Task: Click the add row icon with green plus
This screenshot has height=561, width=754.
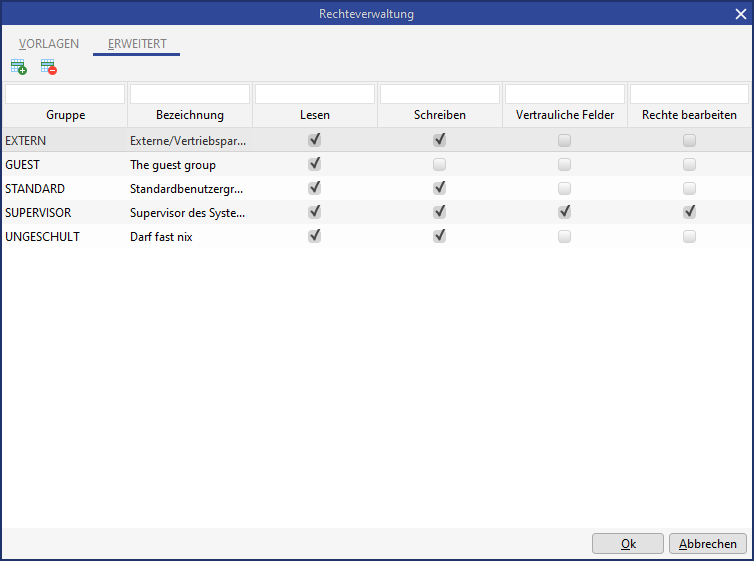Action: point(18,68)
